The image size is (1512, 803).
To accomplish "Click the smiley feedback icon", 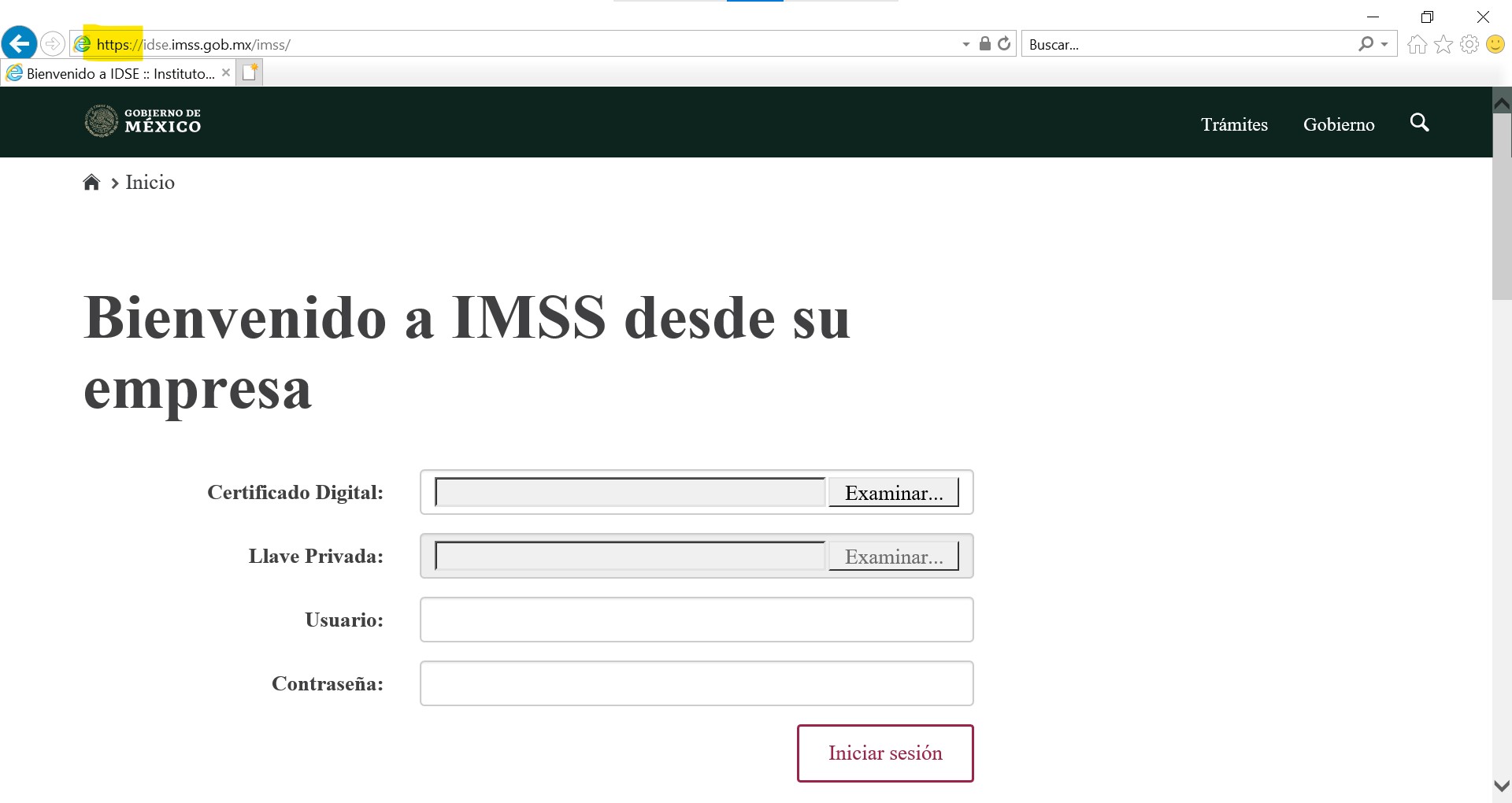I will [x=1495, y=44].
